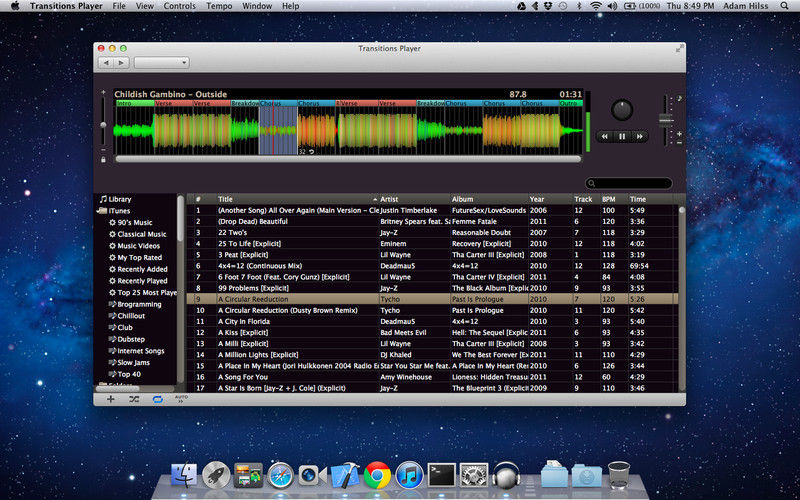Viewport: 800px width, 500px height.
Task: Open the Window menu
Action: tap(257, 6)
